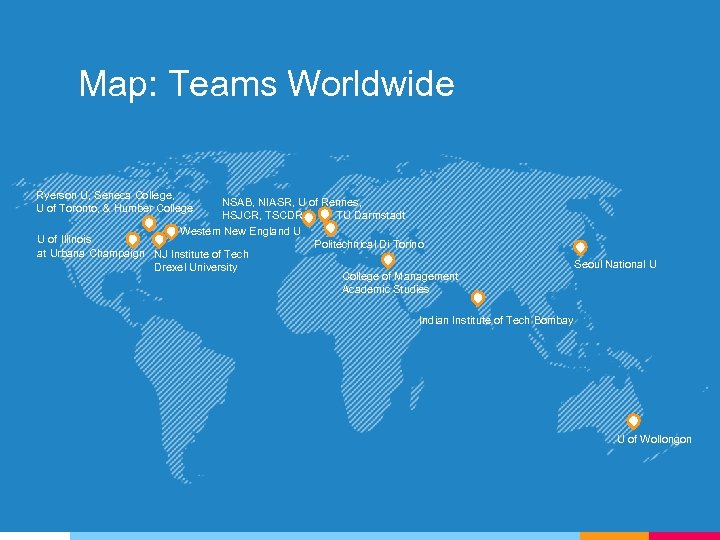Select the "Drexel University" label
This screenshot has height=540, width=720.
196,267
